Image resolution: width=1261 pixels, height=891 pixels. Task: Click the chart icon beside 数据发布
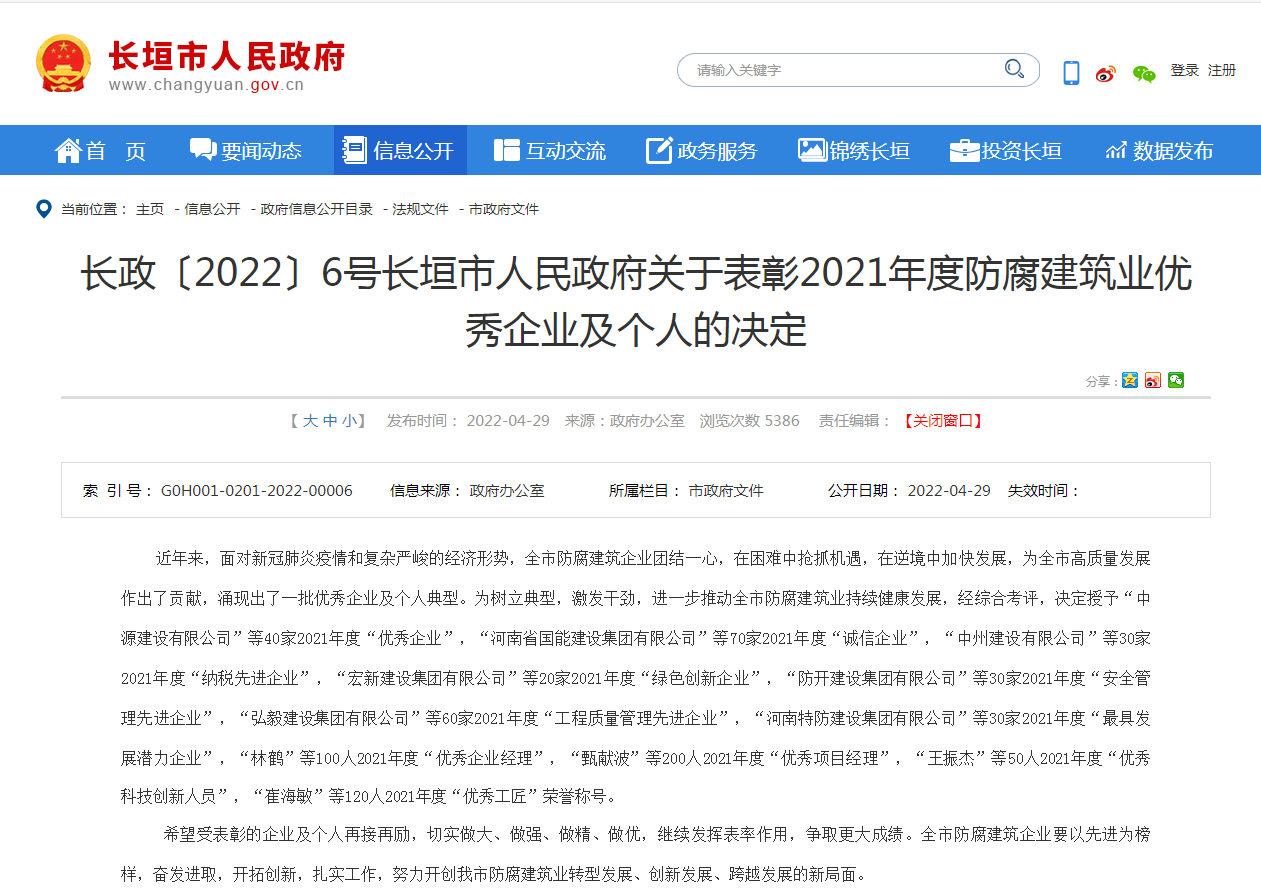[1116, 151]
